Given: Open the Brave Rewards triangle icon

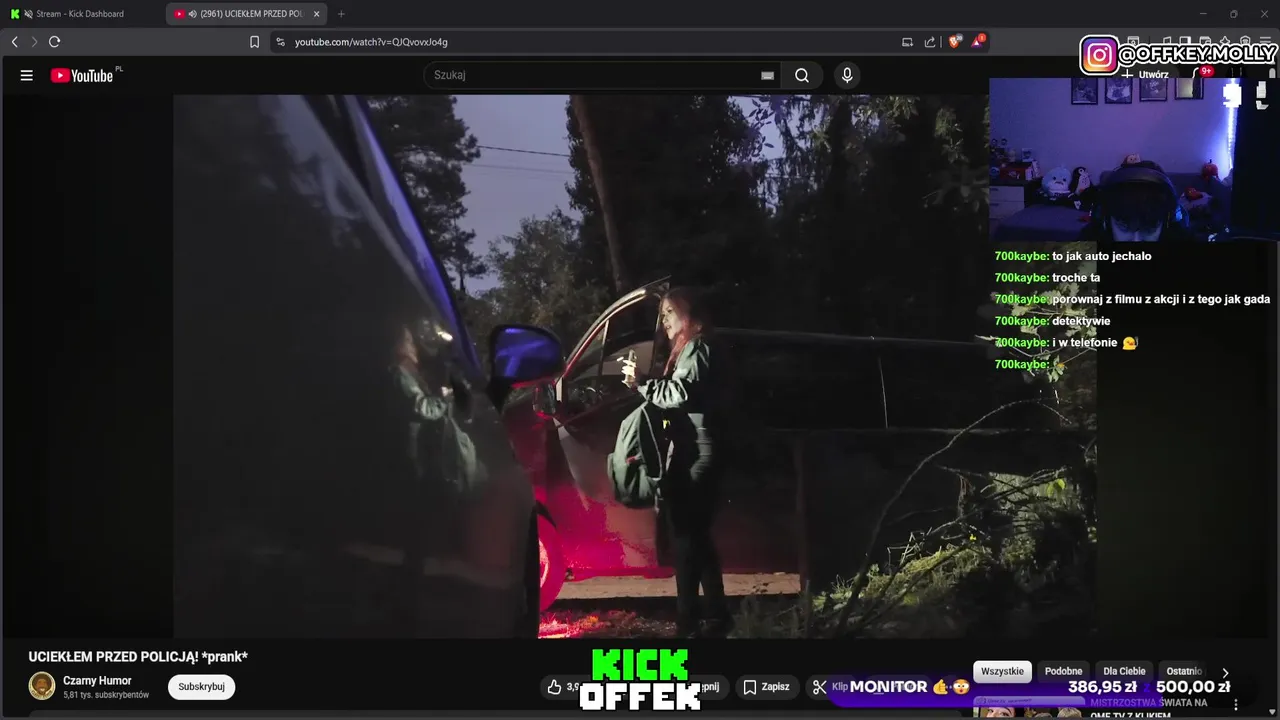Looking at the screenshot, I should (978, 41).
